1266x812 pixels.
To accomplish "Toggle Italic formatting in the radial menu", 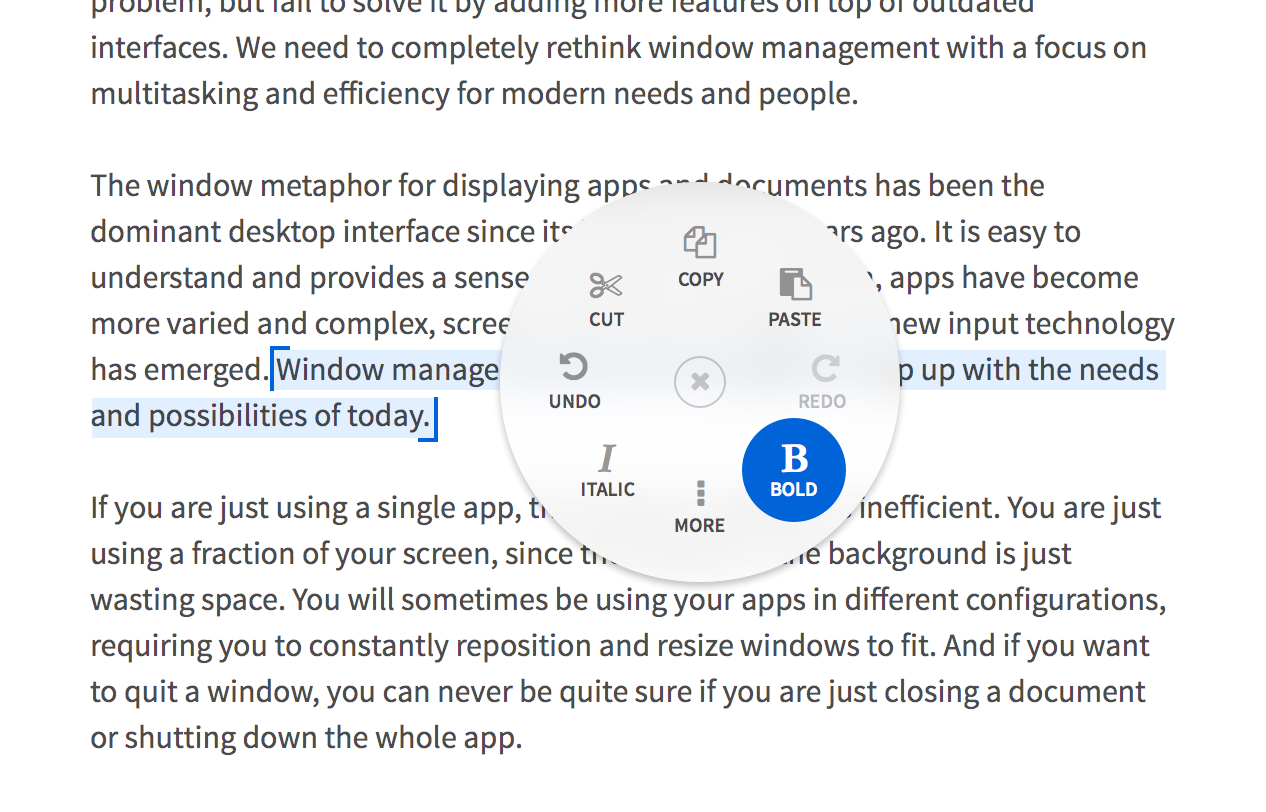I will click(x=606, y=459).
